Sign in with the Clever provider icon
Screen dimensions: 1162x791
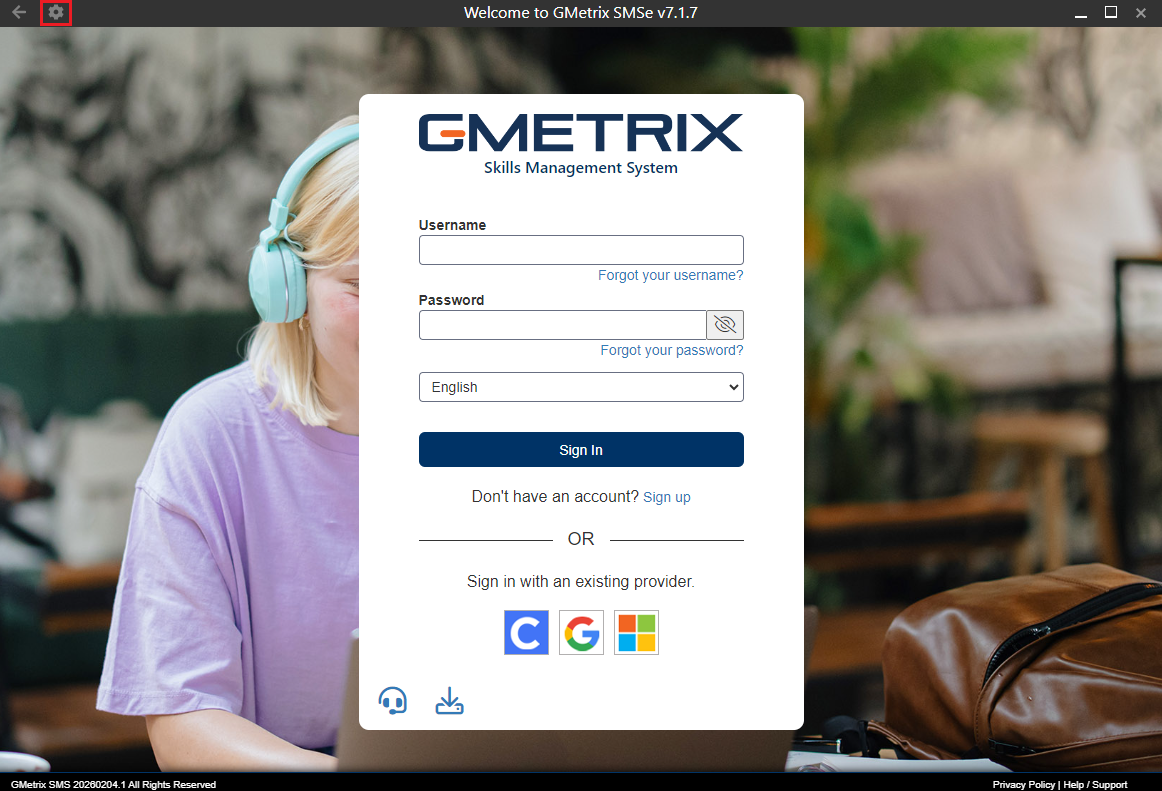tap(526, 632)
